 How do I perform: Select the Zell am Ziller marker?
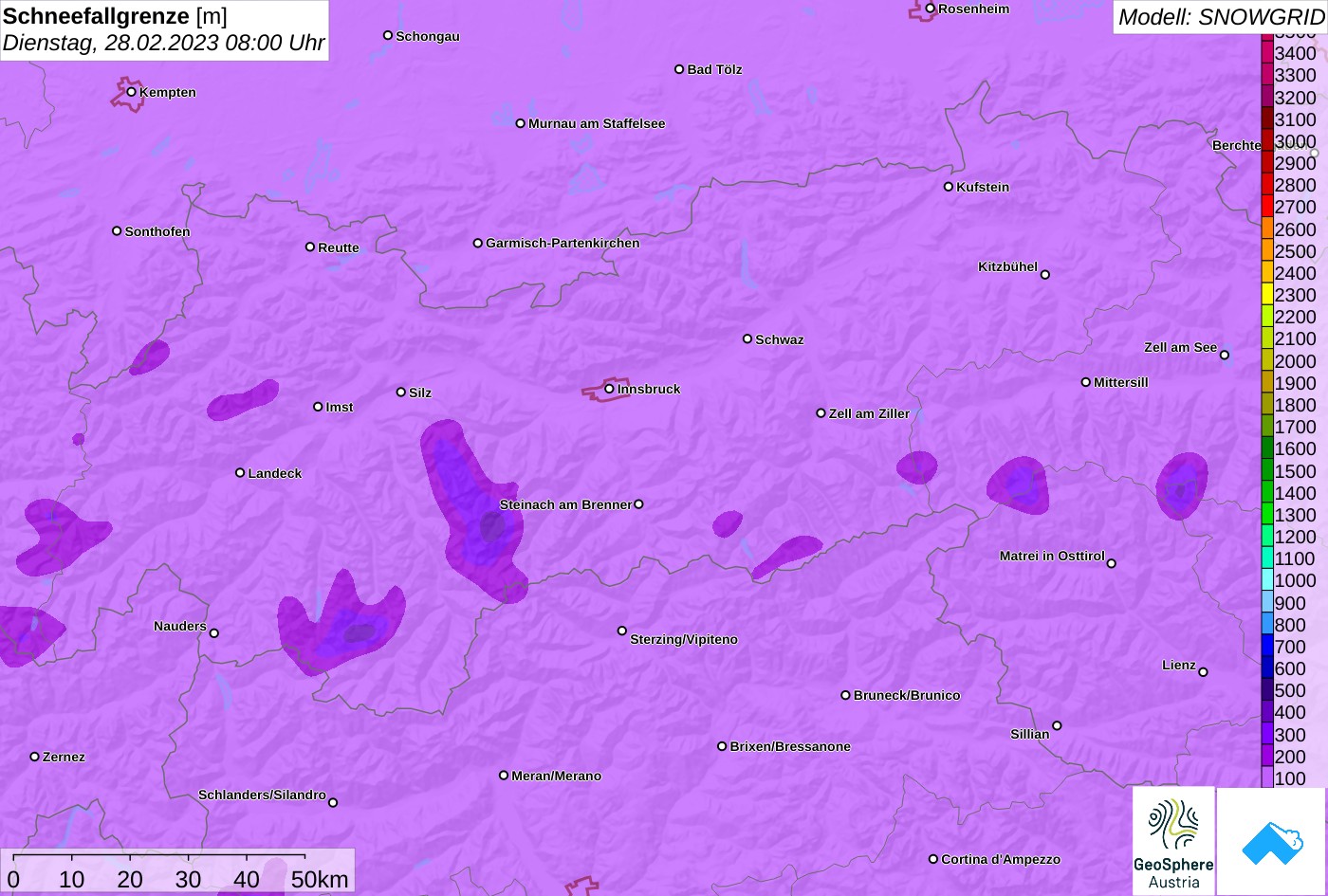(821, 413)
